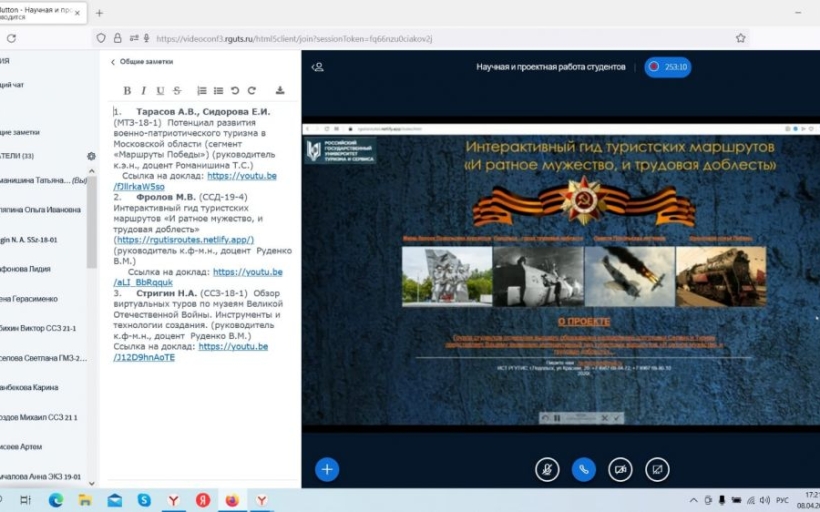The width and height of the screenshot is (820, 512).
Task: Select user Романишина Татьяна in list
Action: point(43,180)
